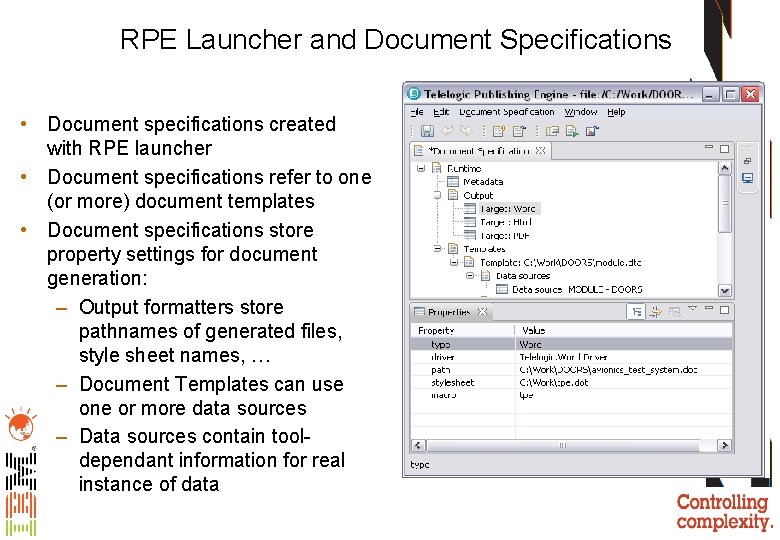Click the chart export toolbar icon
Screen dimensions: 780x540
[x=592, y=131]
